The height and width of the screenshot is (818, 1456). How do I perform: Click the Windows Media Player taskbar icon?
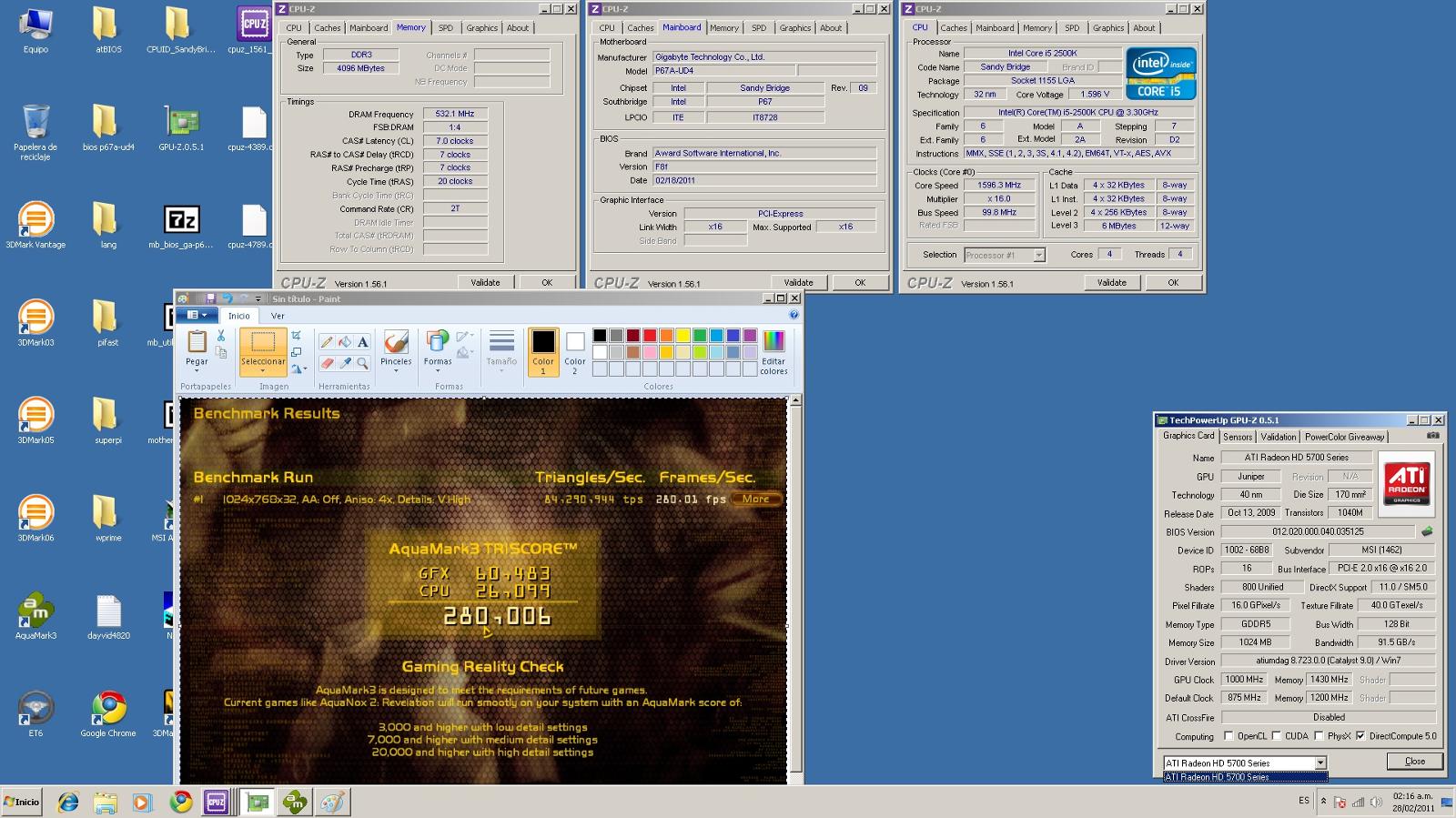point(143,802)
